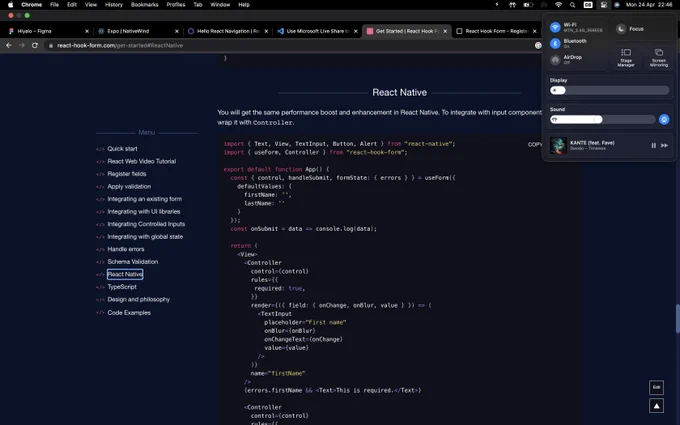The image size is (680, 425).
Task: Reload the current page
Action: 35,45
